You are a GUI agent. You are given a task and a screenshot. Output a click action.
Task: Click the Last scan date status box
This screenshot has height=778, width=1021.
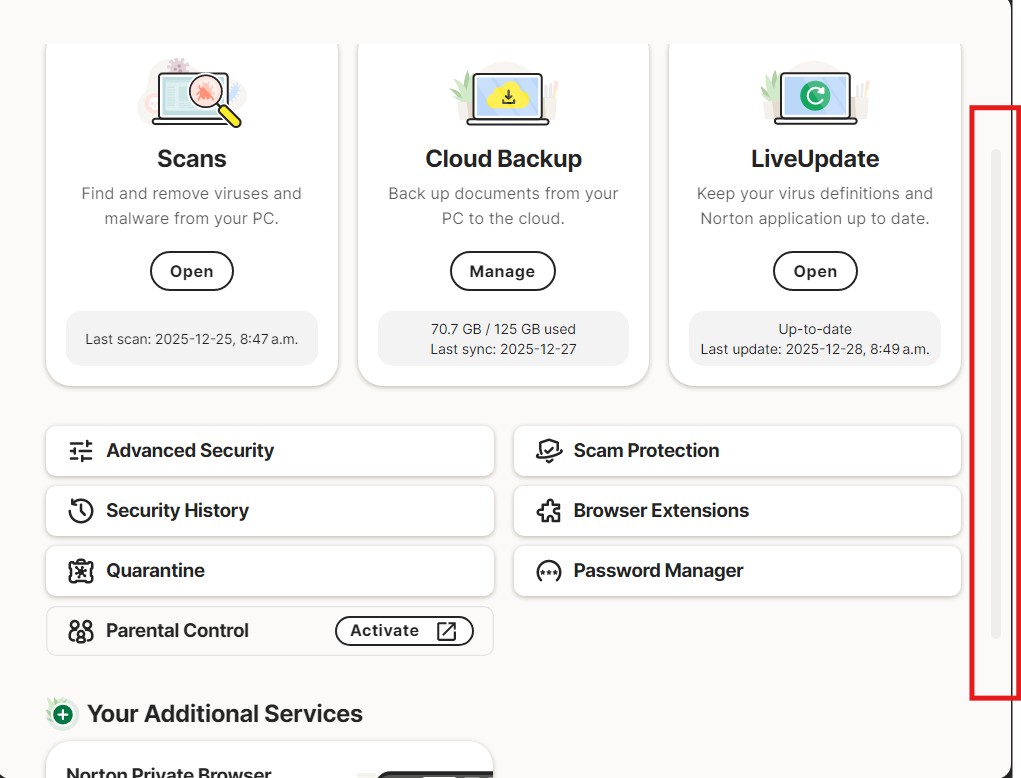[x=192, y=339]
